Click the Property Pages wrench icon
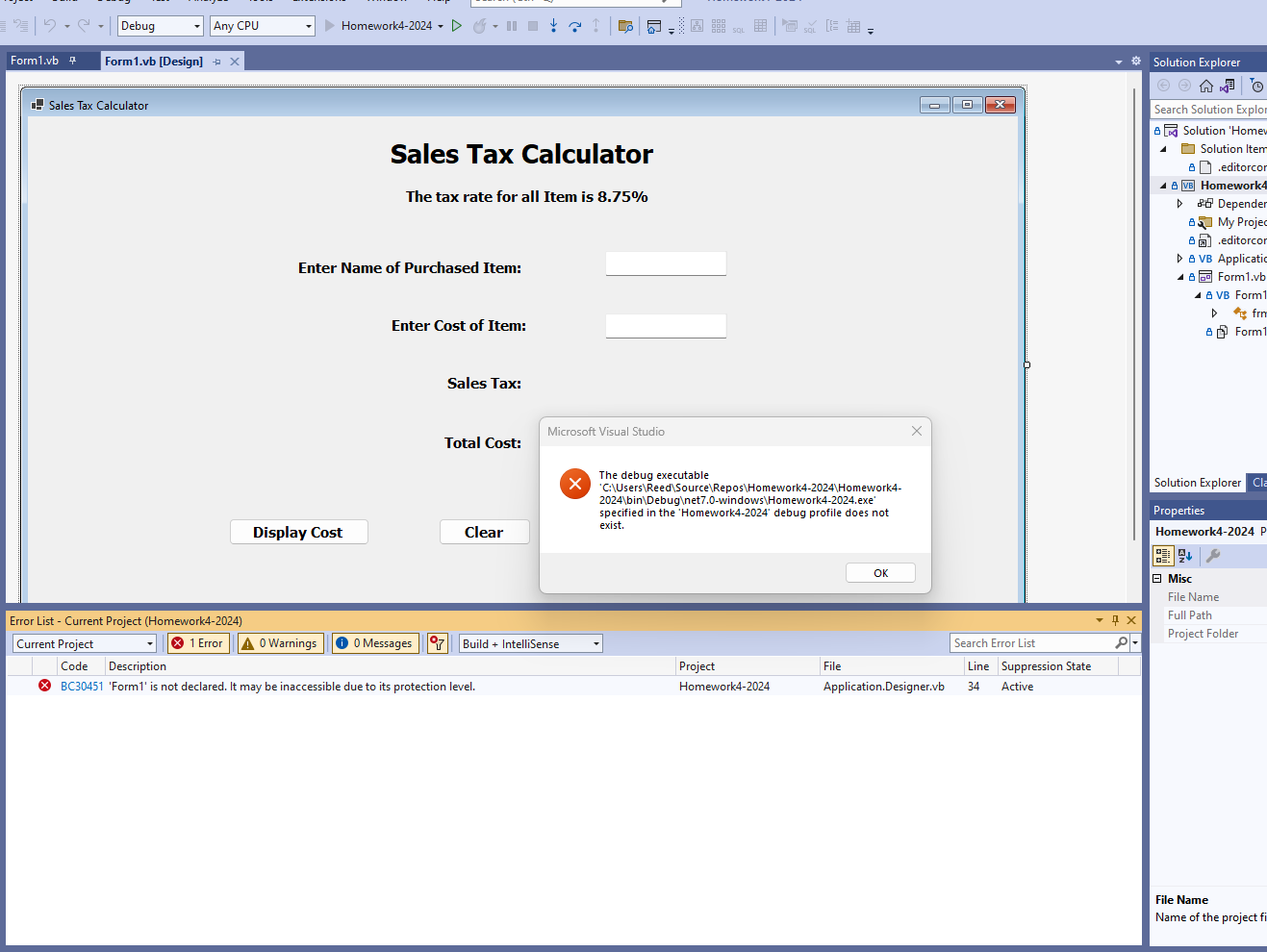 pos(1213,556)
